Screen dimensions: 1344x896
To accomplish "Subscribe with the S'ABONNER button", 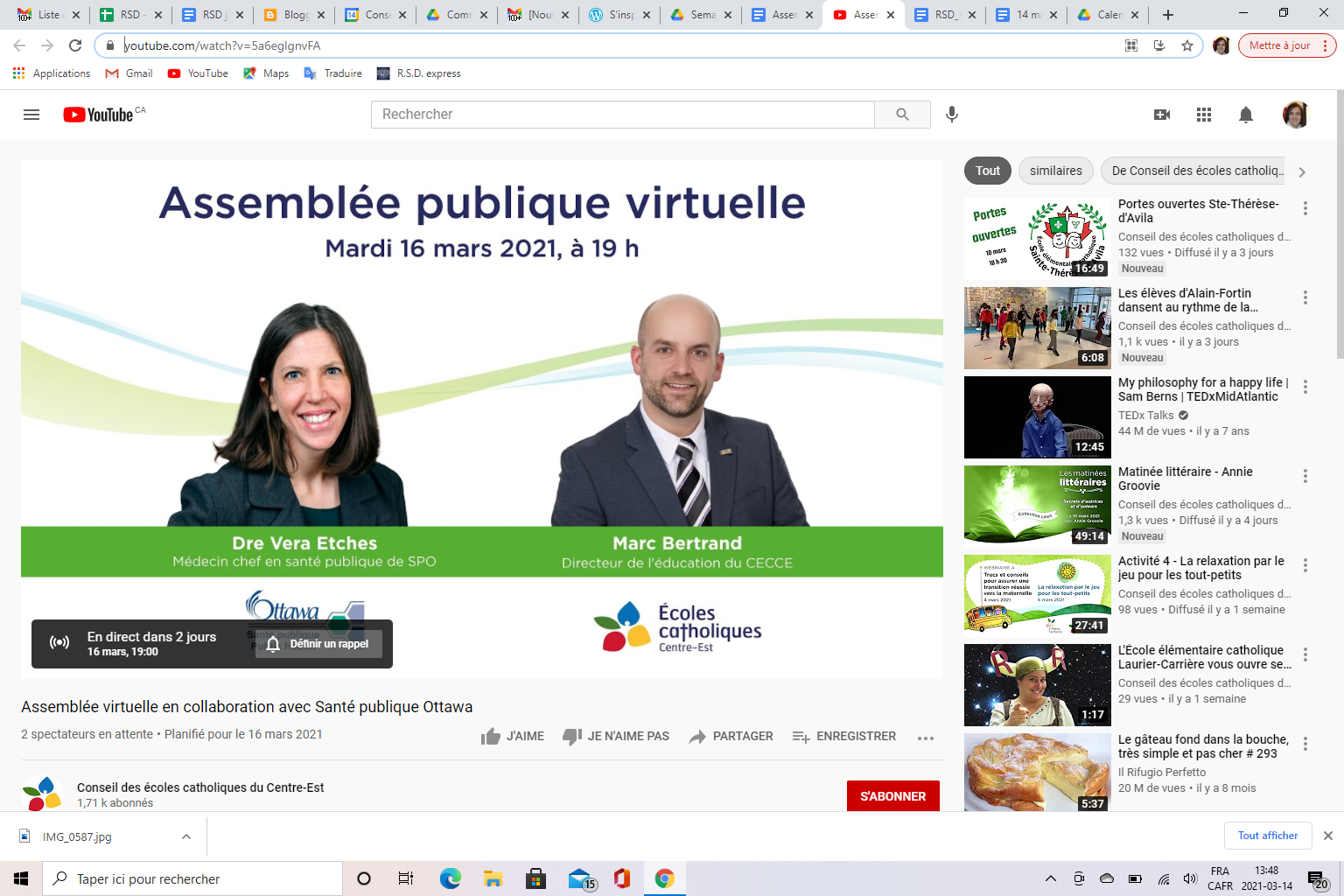I will [x=892, y=796].
